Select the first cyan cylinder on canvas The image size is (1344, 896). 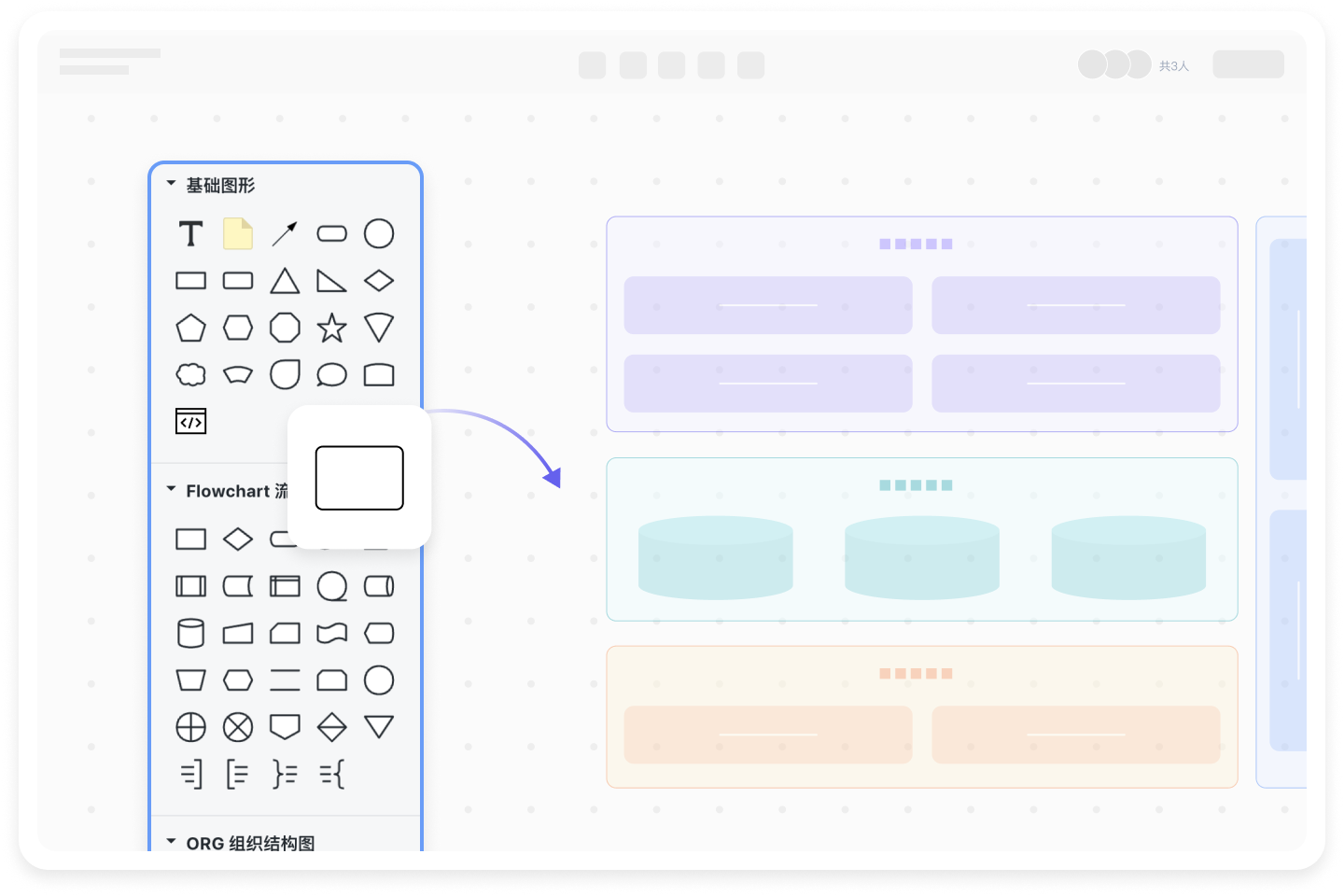point(716,557)
